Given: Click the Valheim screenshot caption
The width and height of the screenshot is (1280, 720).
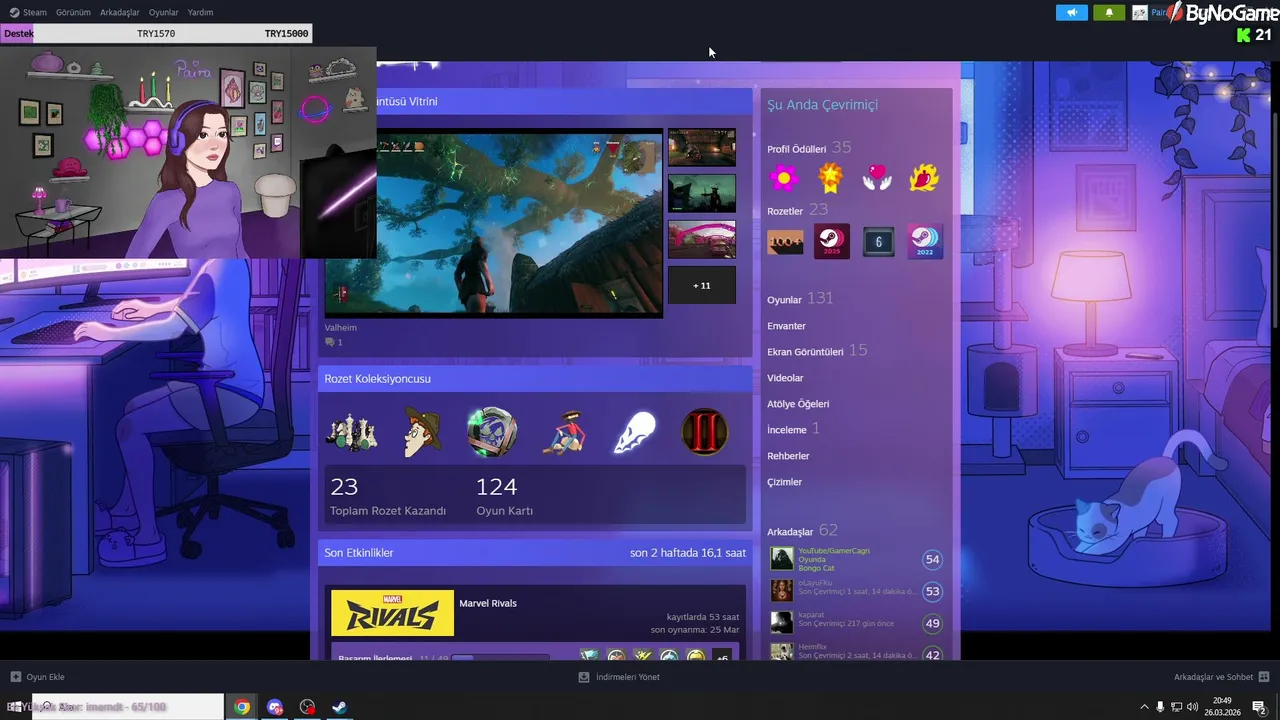Looking at the screenshot, I should 340,327.
